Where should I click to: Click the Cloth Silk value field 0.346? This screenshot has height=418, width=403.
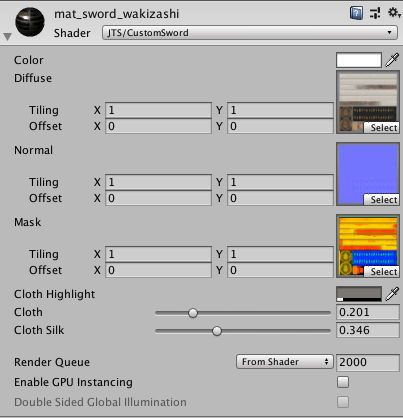tap(368, 330)
